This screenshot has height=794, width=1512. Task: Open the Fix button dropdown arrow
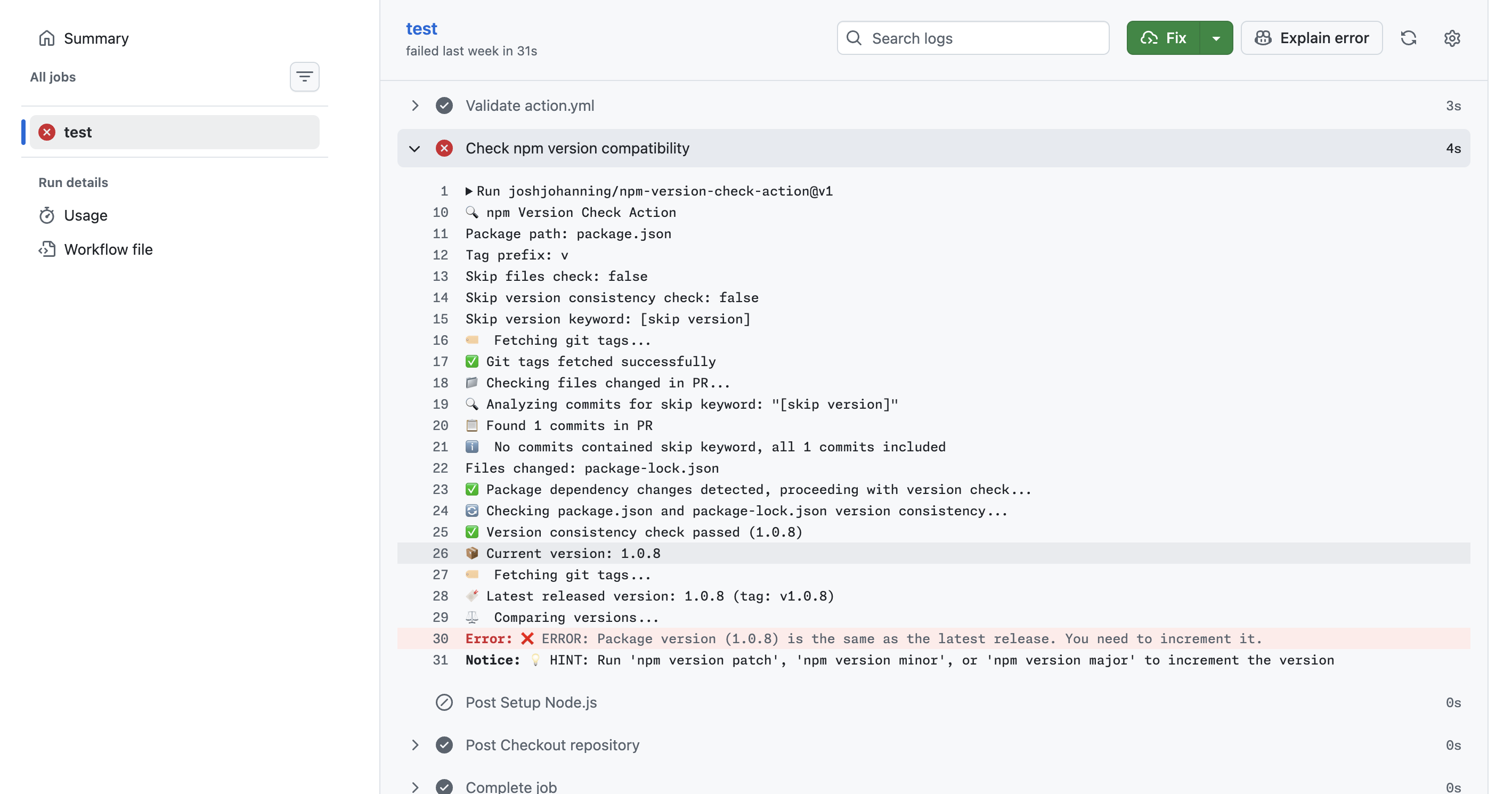pos(1216,38)
